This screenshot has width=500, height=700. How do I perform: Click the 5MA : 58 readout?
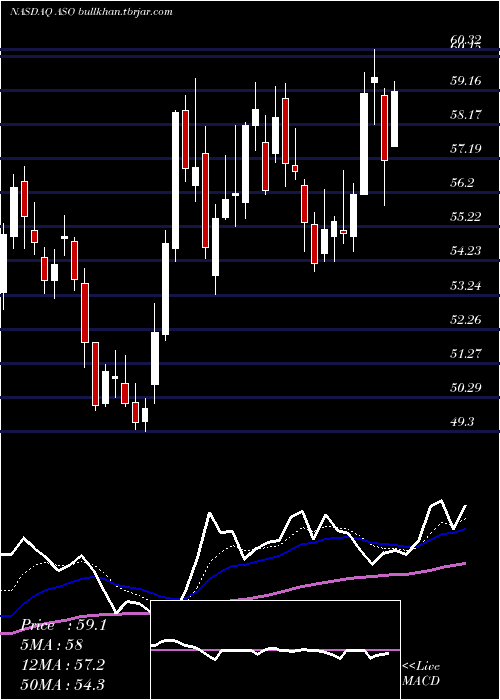coord(52,645)
